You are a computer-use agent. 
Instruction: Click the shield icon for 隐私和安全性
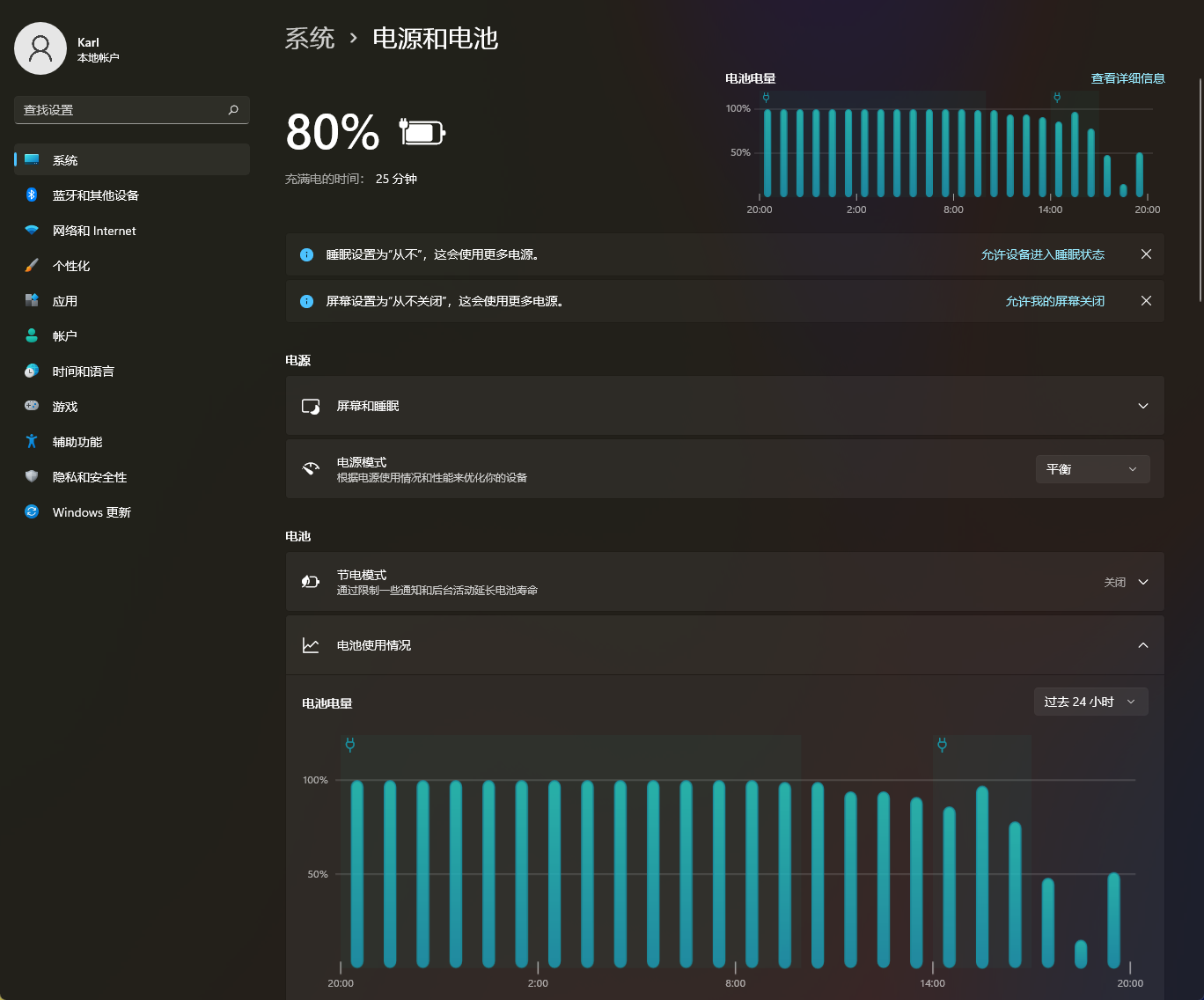click(x=32, y=476)
